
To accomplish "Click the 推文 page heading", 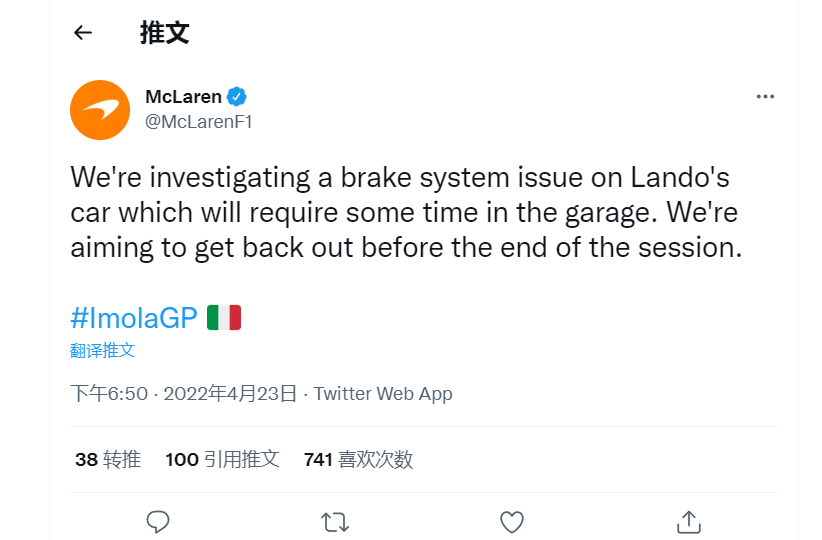I will tap(164, 33).
